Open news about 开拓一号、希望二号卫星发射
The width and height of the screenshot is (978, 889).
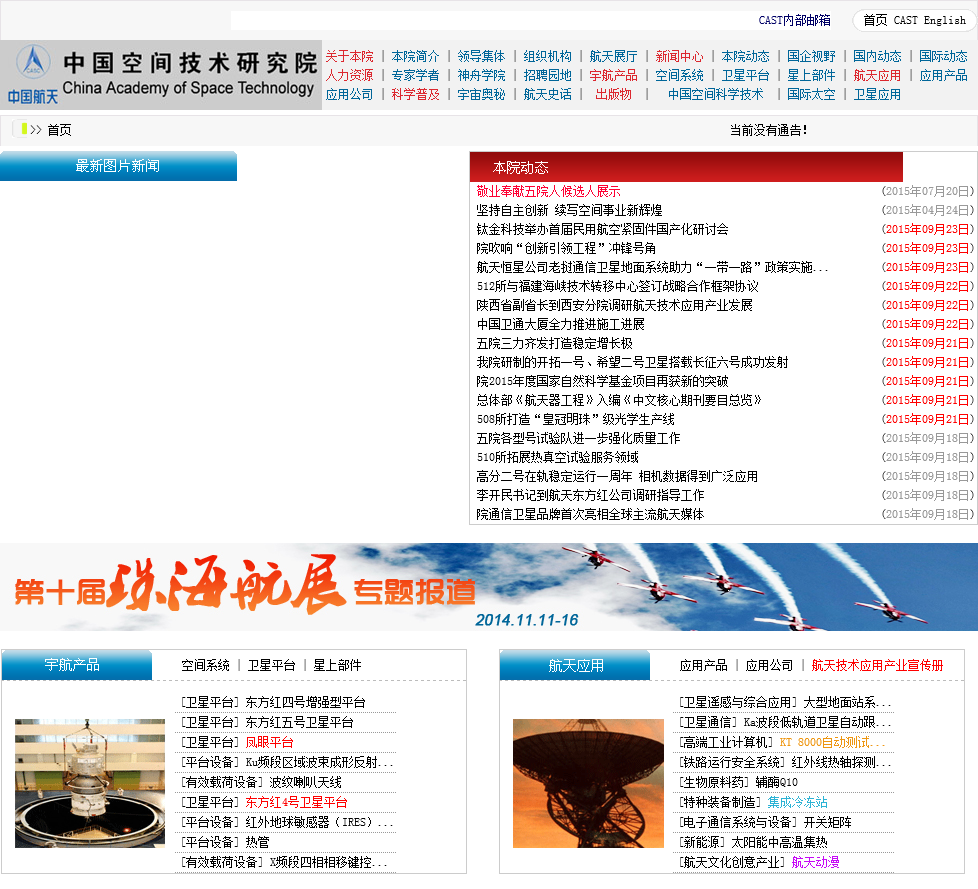click(632, 362)
